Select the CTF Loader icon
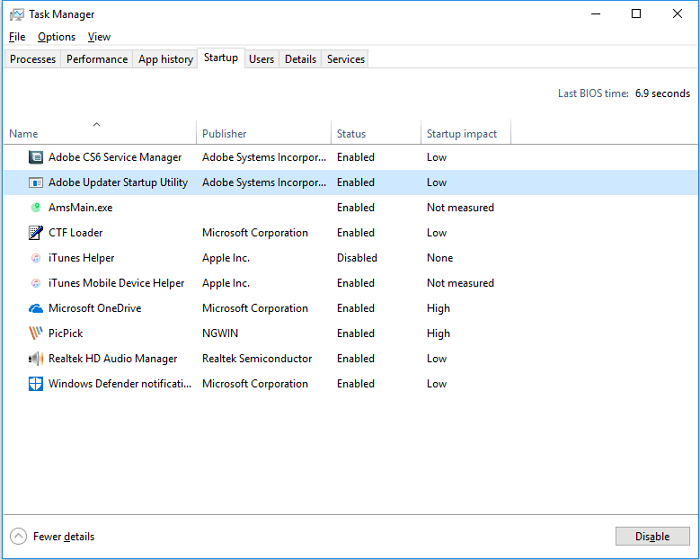The width and height of the screenshot is (700, 560). pyautogui.click(x=36, y=233)
